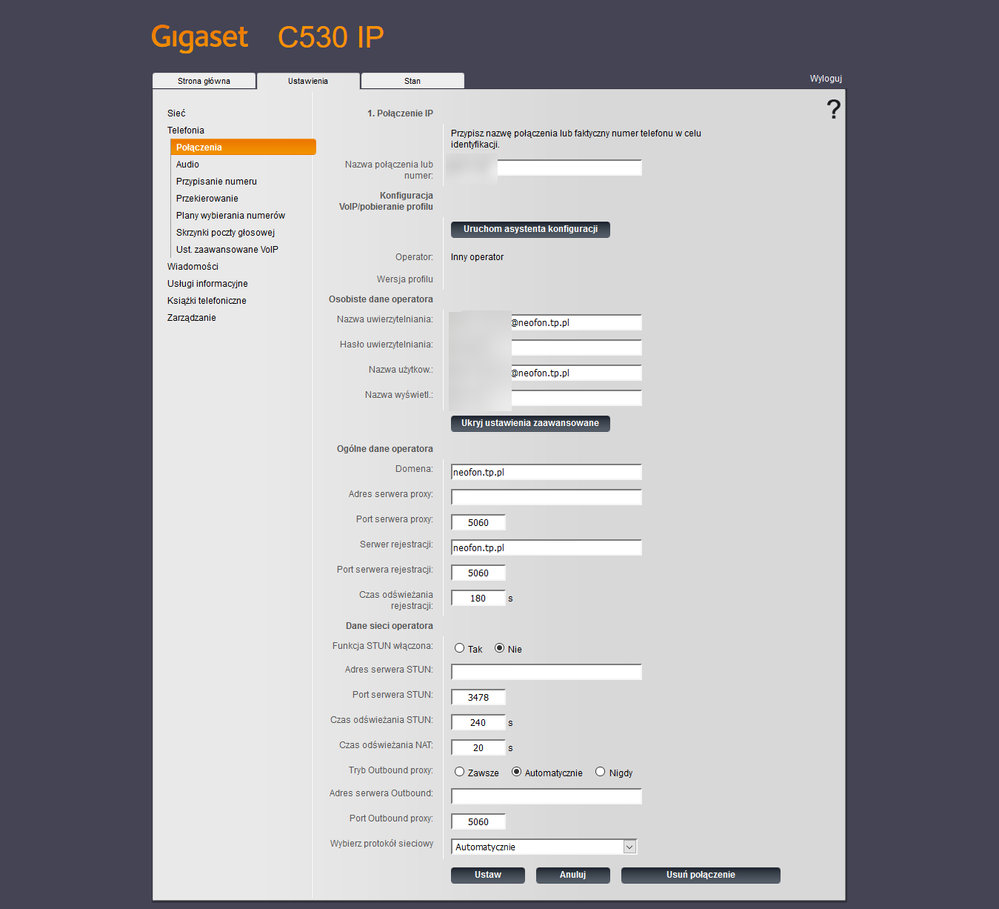Click the Anuluj button to cancel
This screenshot has height=909, width=999.
click(x=572, y=875)
